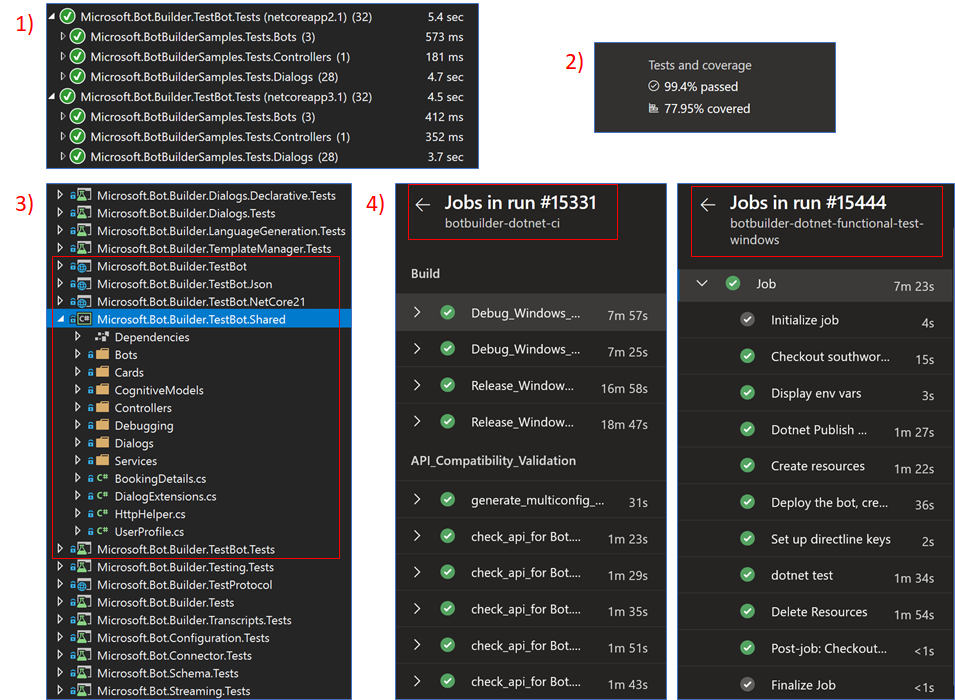Expand Debug_Windows job with 7m 57s

pyautogui.click(x=417, y=313)
